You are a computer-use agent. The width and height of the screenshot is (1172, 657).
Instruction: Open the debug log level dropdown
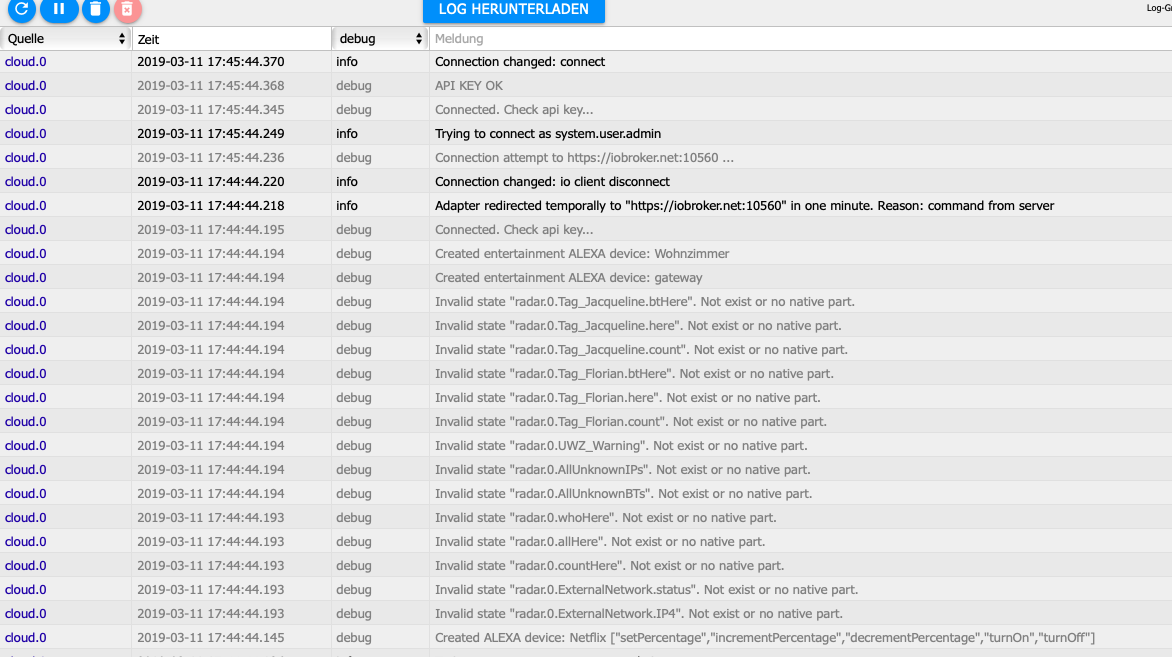[380, 39]
